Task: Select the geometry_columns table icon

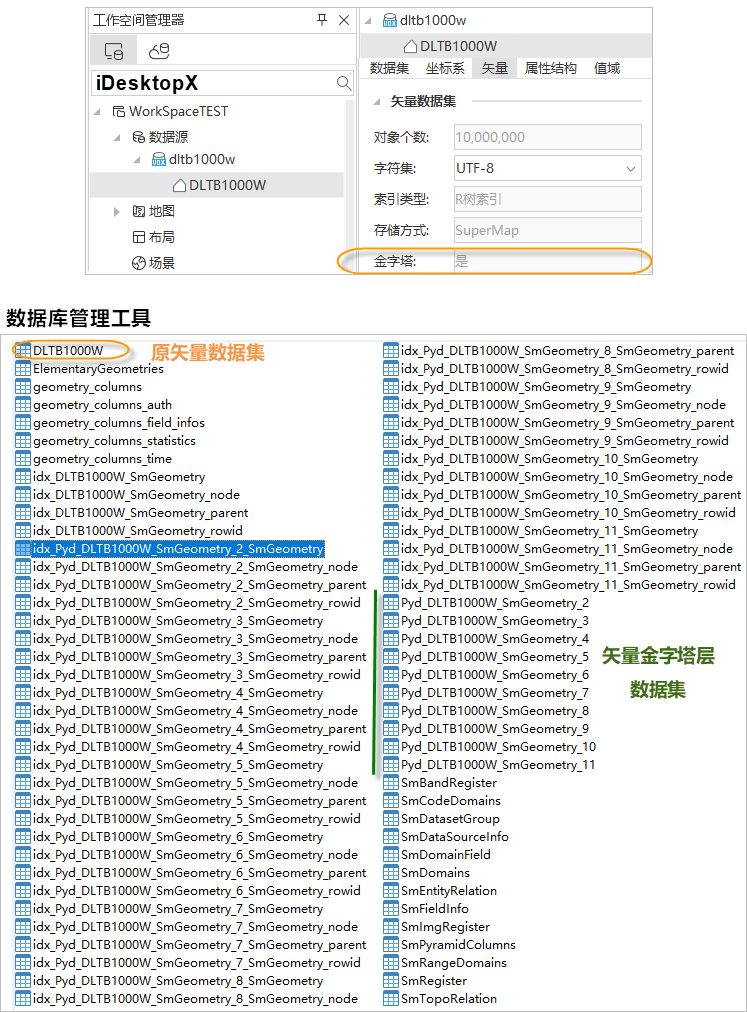Action: tap(23, 387)
